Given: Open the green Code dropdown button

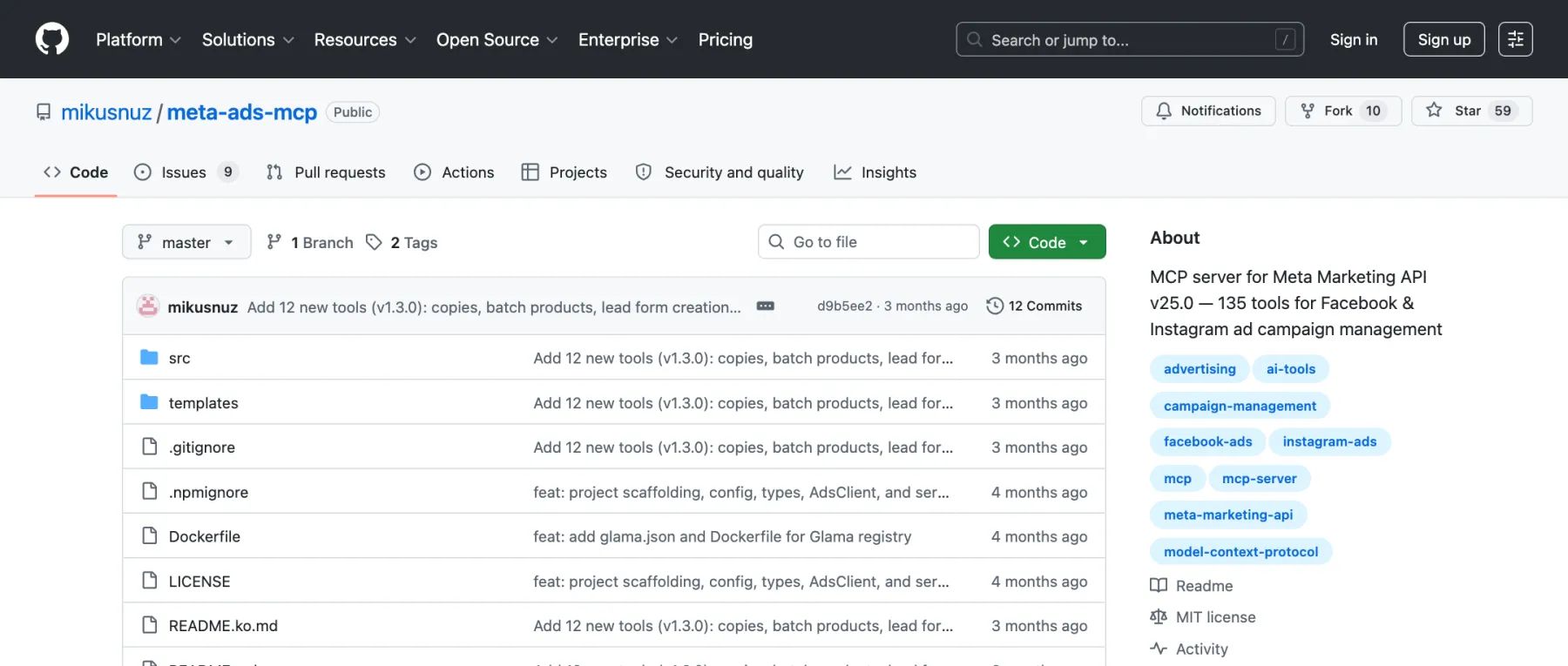Looking at the screenshot, I should (x=1047, y=242).
